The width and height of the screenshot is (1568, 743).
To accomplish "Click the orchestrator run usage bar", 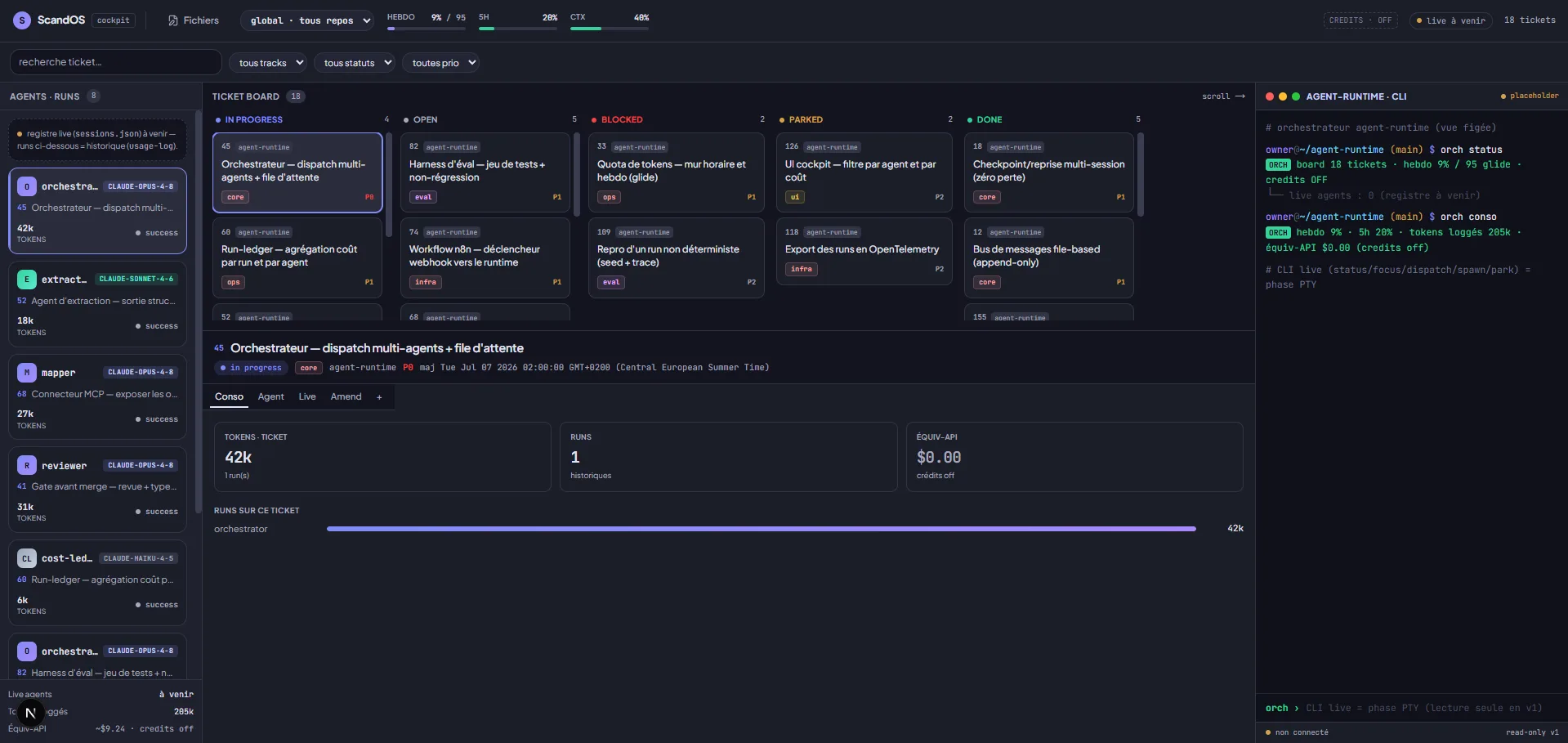I will (x=761, y=529).
